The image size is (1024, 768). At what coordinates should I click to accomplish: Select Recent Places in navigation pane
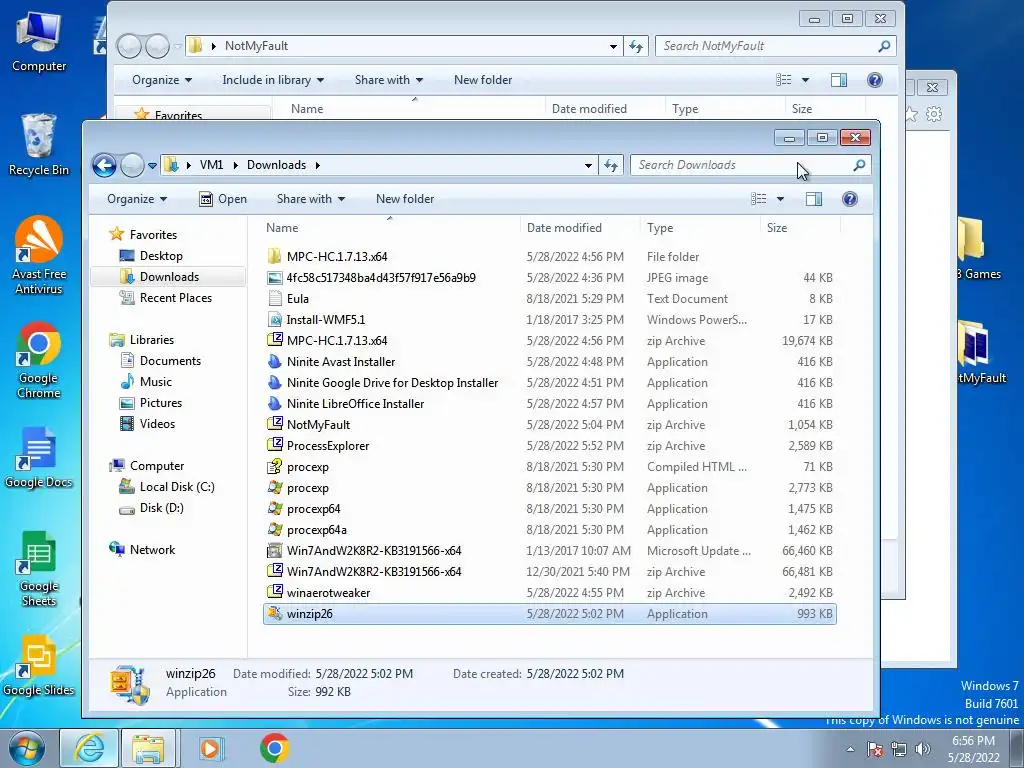tap(175, 298)
